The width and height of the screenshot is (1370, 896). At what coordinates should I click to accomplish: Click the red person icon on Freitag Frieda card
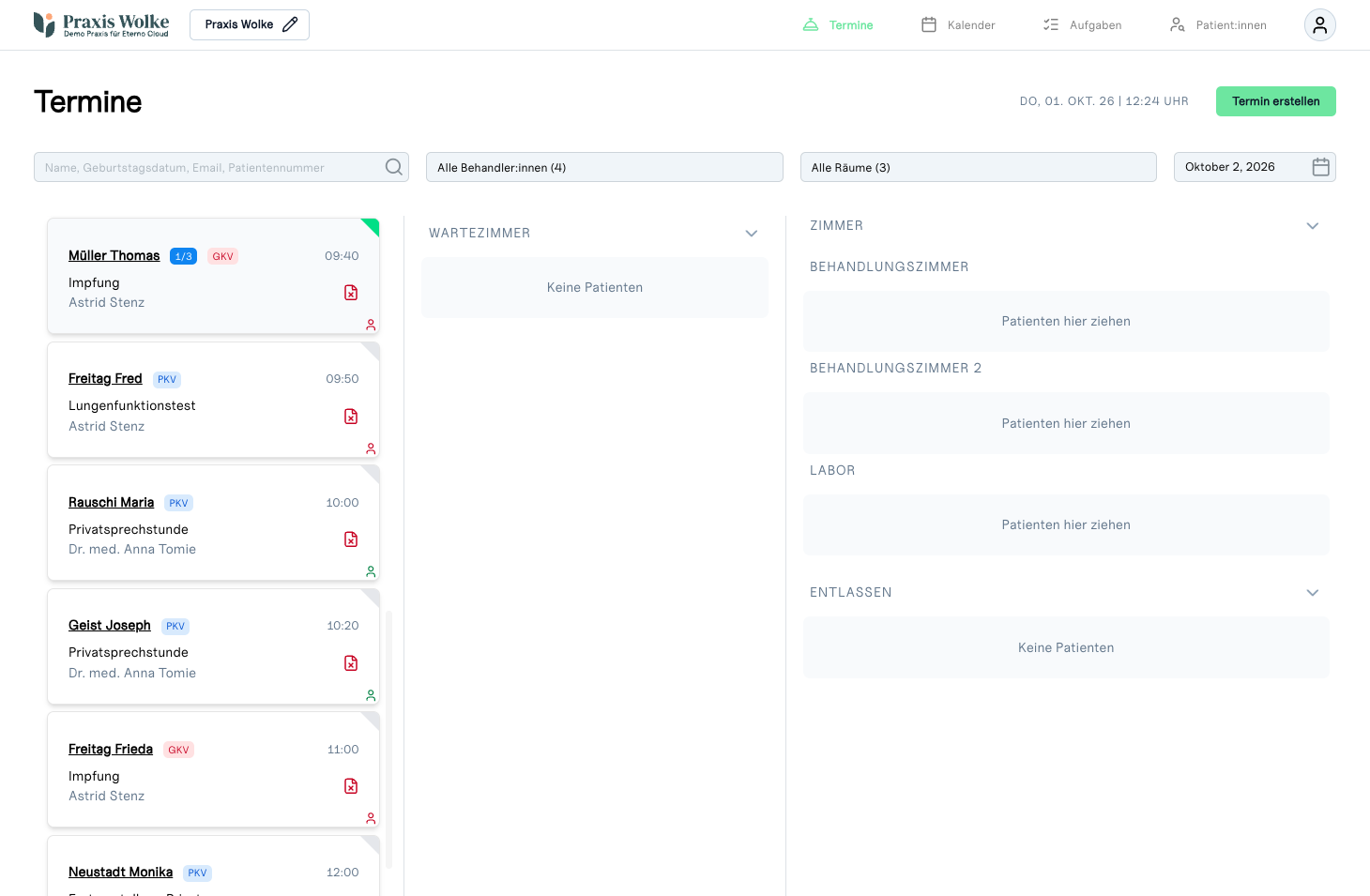(371, 818)
